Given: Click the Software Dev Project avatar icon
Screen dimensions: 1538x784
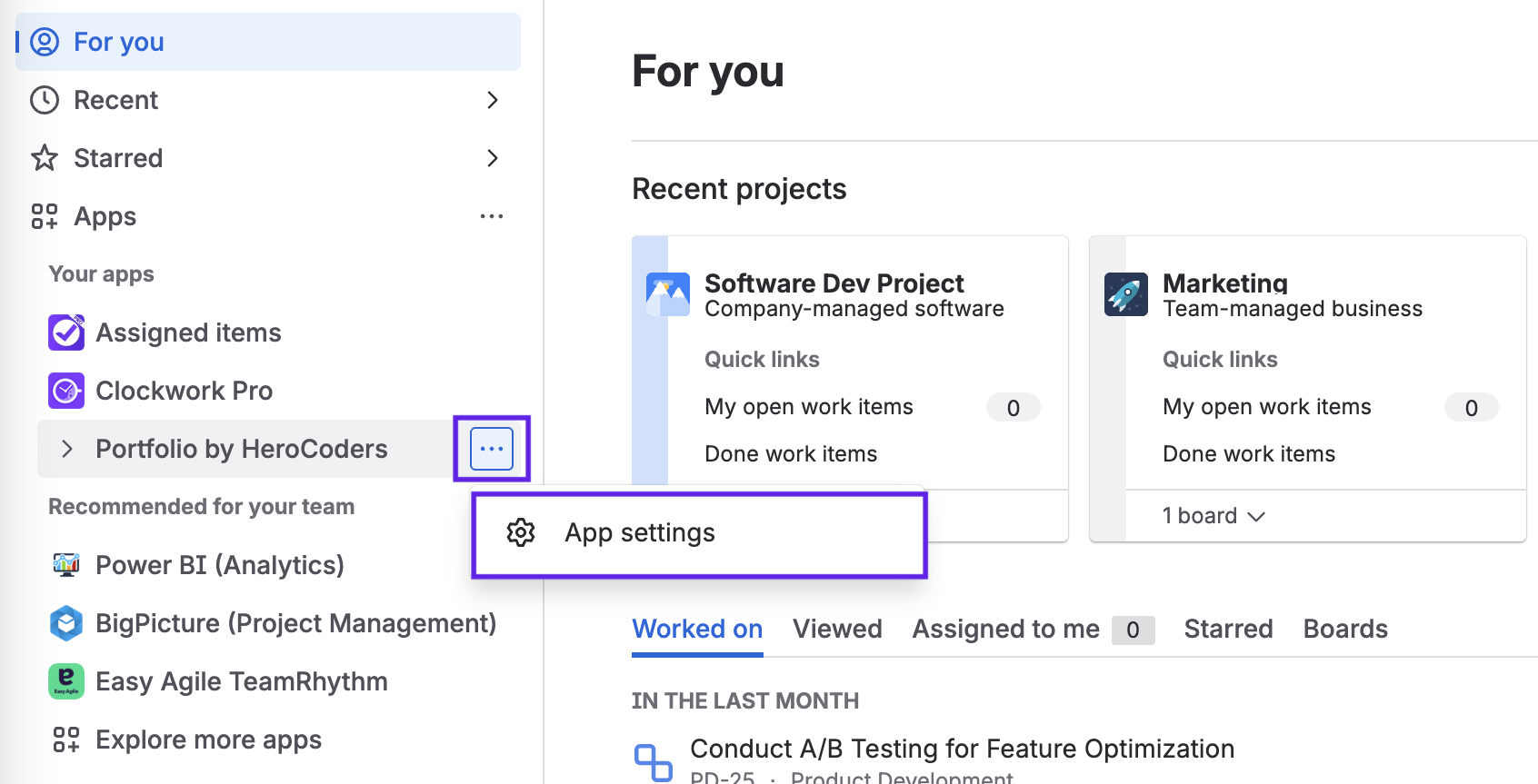Looking at the screenshot, I should 668,294.
